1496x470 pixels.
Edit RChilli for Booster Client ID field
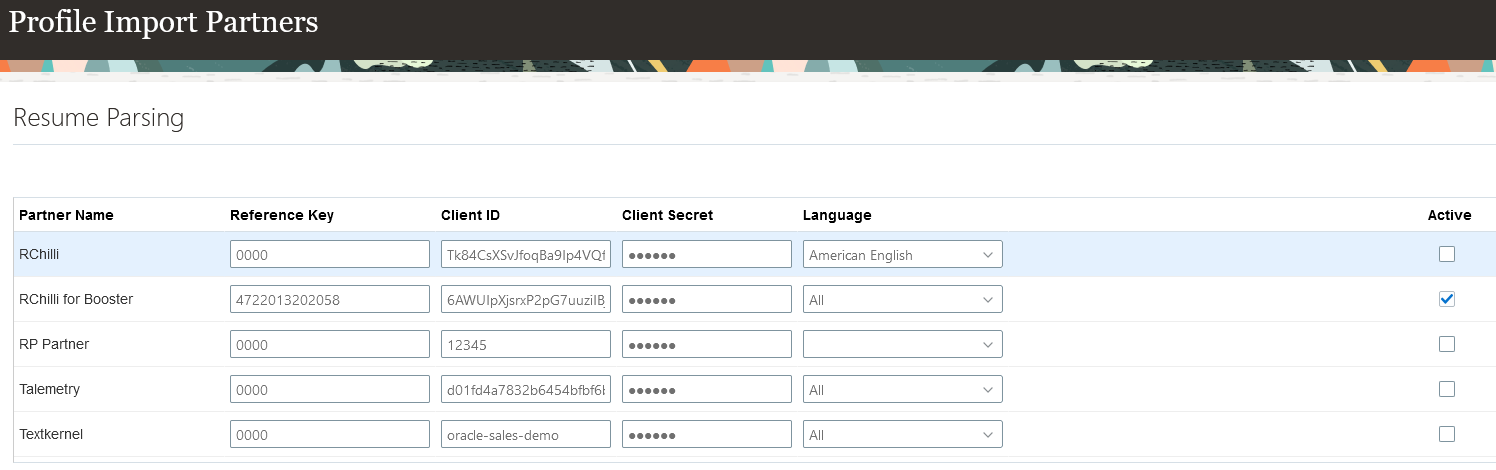coord(526,299)
